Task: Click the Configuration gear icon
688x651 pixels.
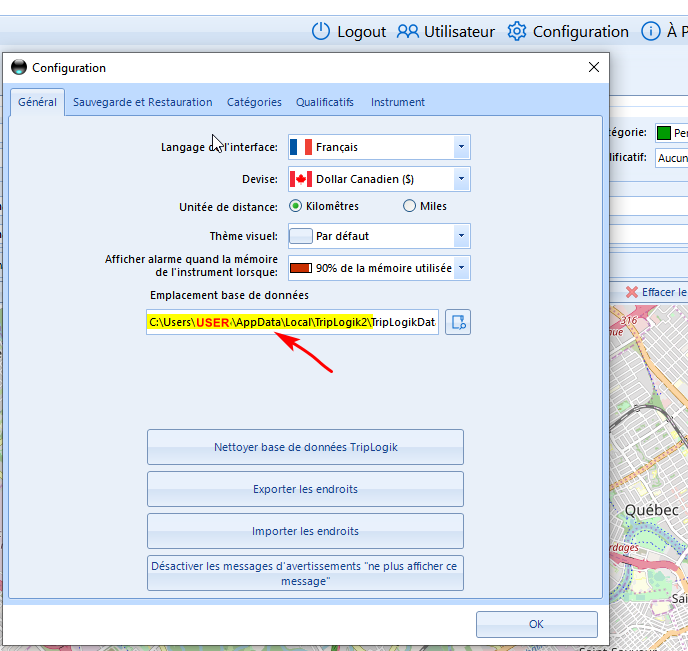Action: (x=516, y=32)
